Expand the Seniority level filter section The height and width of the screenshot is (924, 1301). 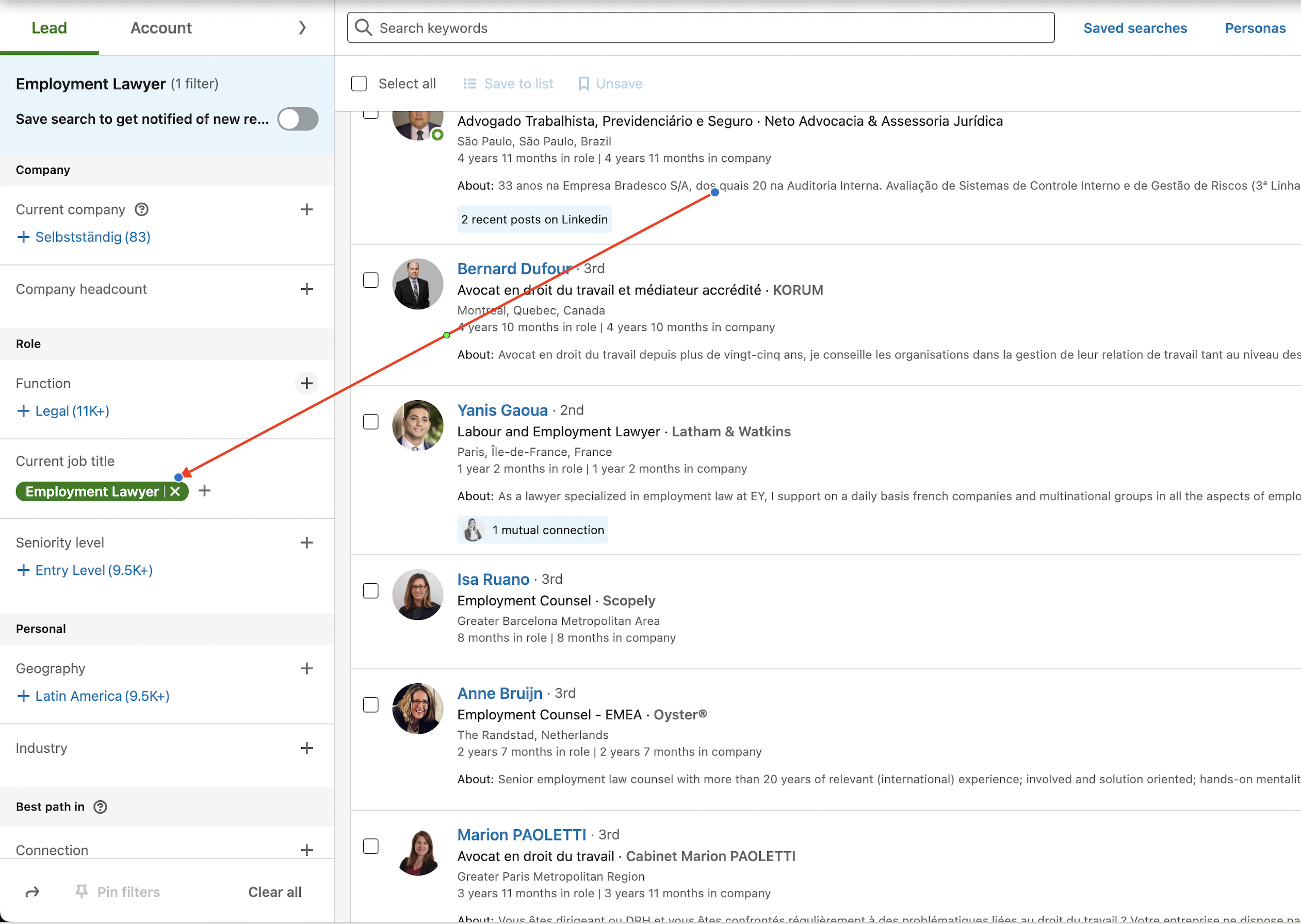click(307, 542)
